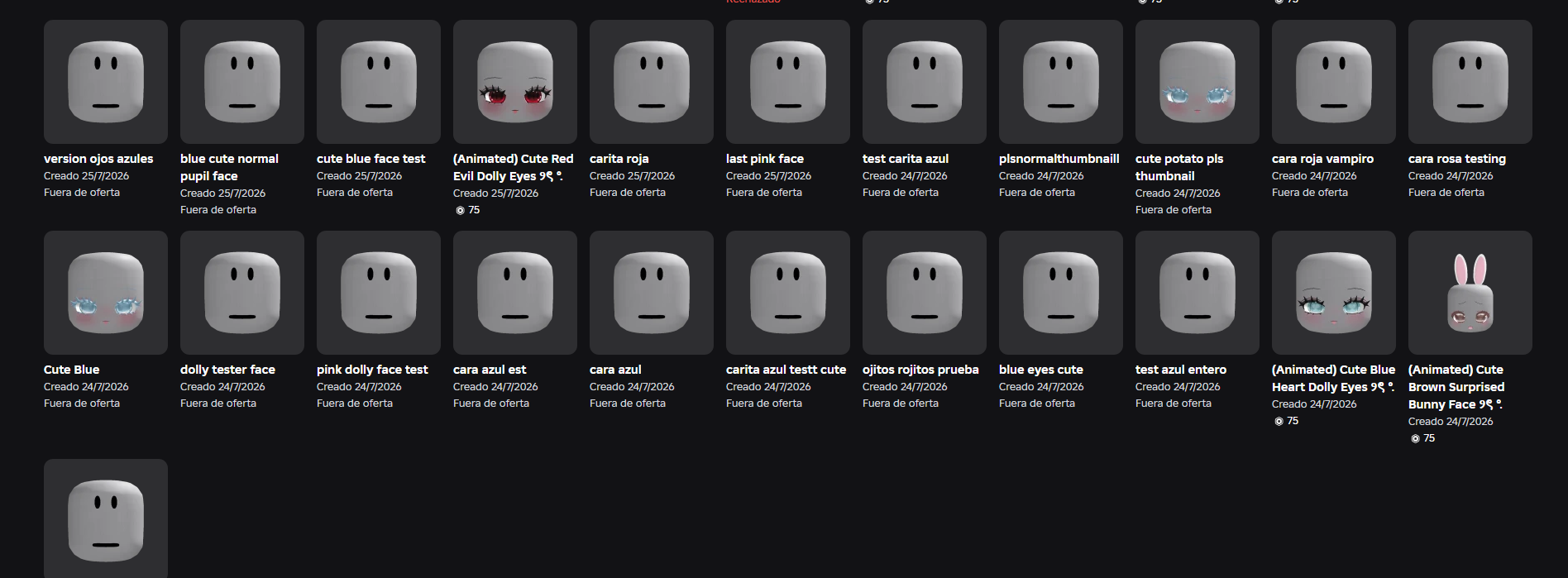Click Robux icon under Brown Surprised Bunny Face
Screen dimensions: 1568x578
pos(1415,439)
